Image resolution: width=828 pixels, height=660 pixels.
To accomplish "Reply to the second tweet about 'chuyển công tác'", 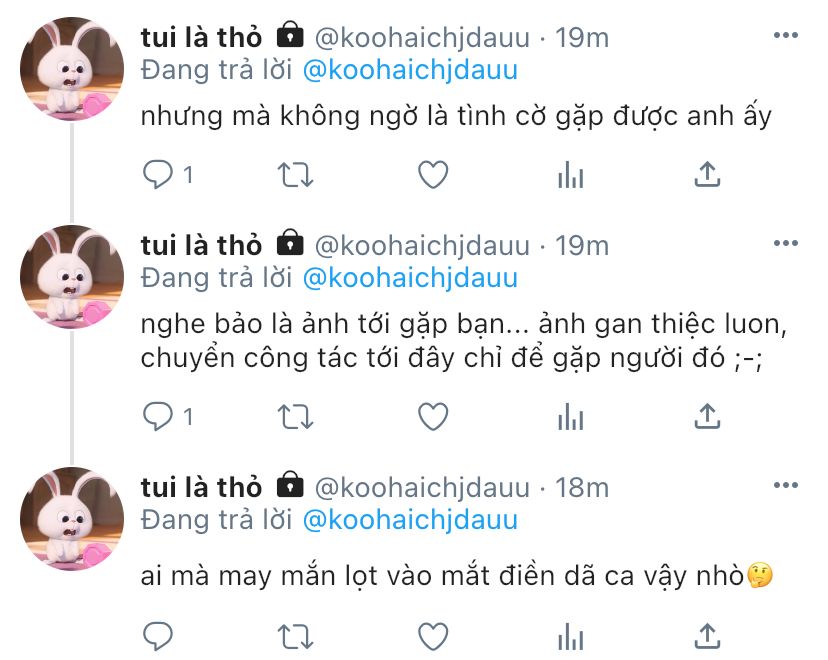I will coord(158,417).
